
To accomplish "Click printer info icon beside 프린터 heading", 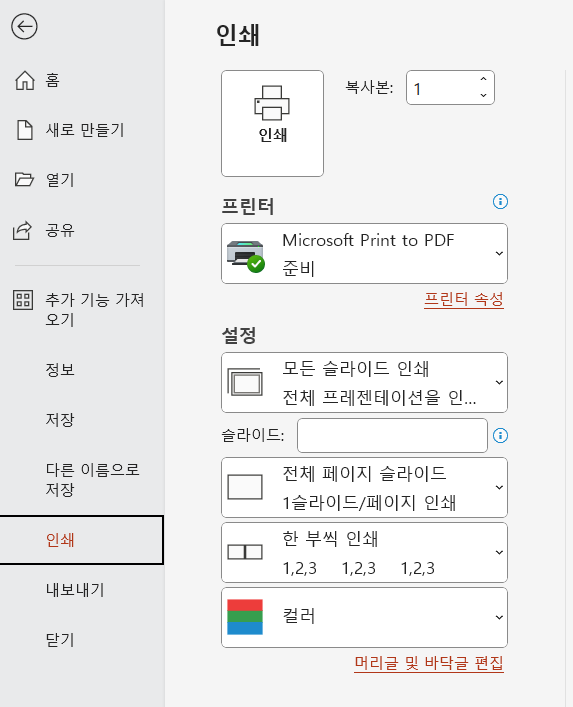I will tap(500, 202).
